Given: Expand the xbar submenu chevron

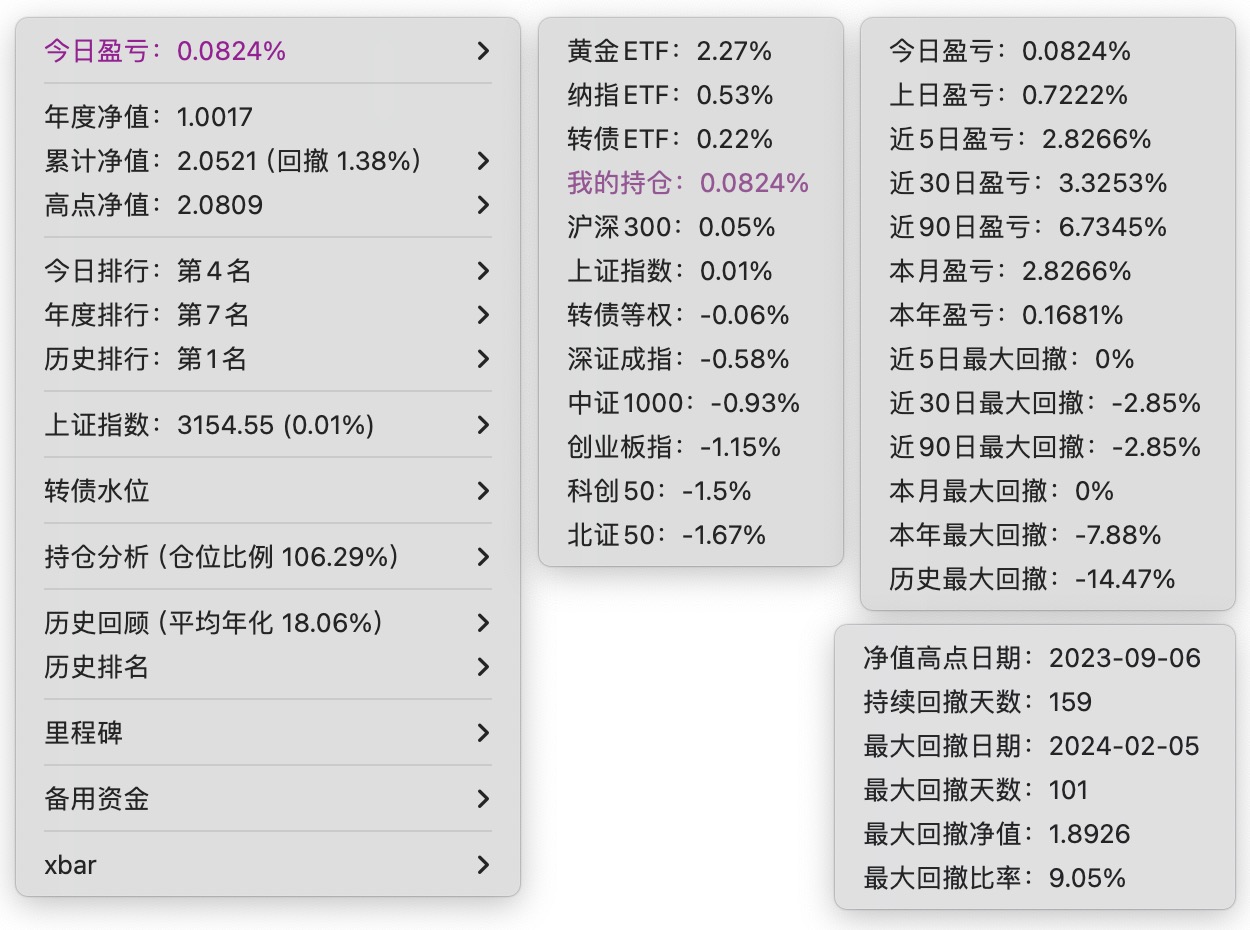Looking at the screenshot, I should point(483,865).
